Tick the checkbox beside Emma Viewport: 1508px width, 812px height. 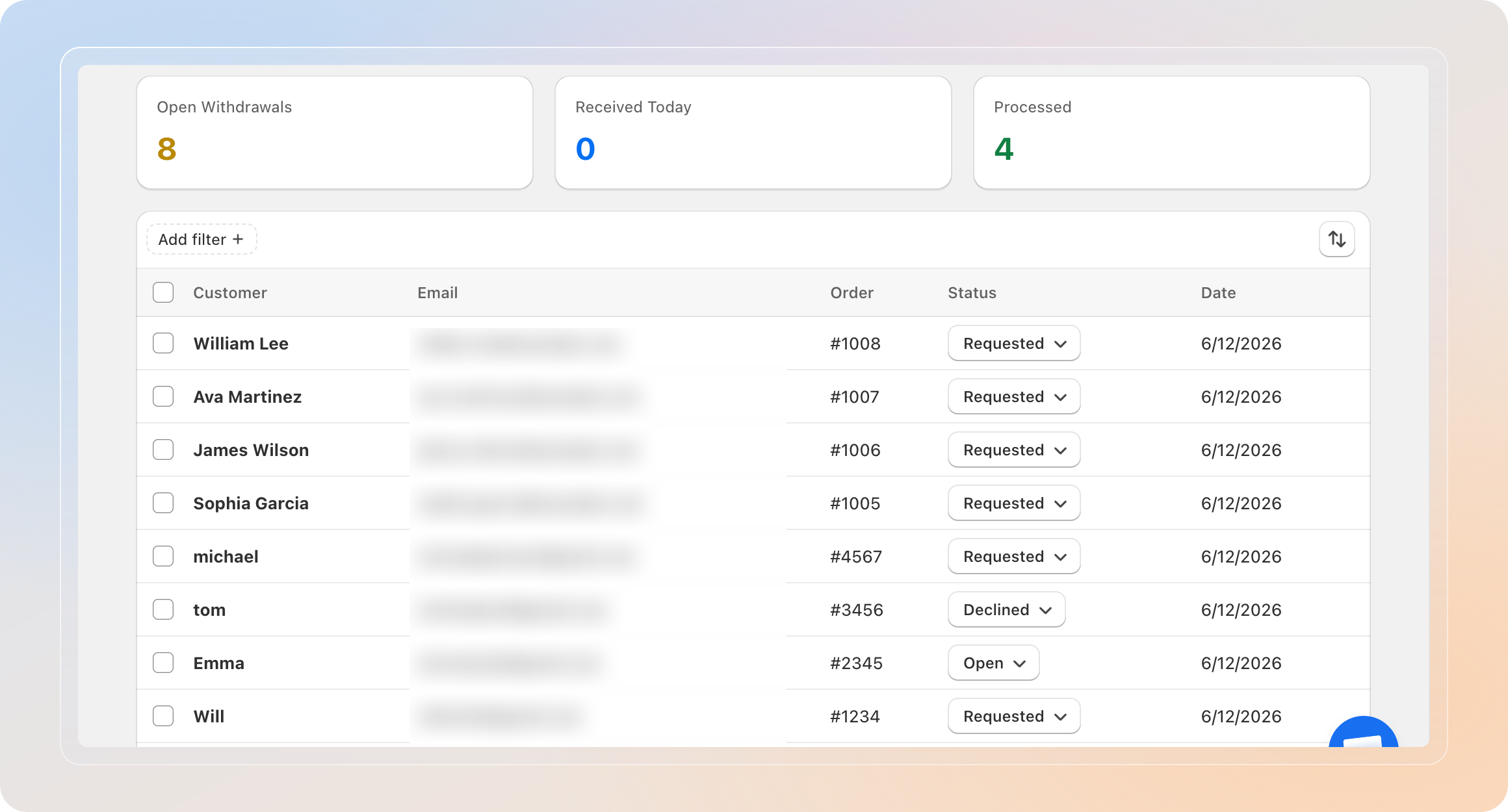(x=163, y=663)
